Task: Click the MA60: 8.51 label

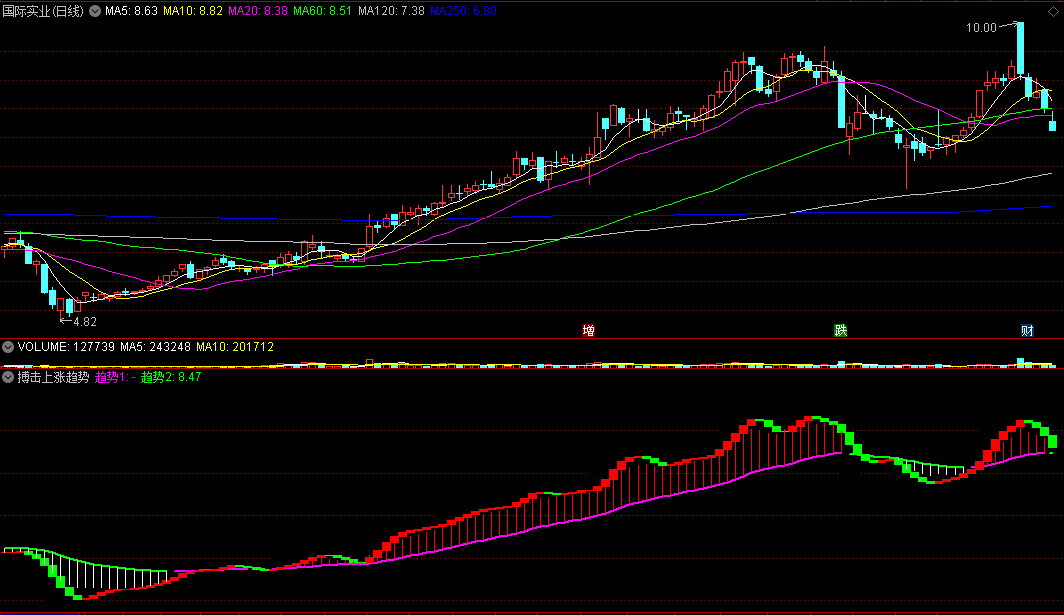Action: coord(323,11)
